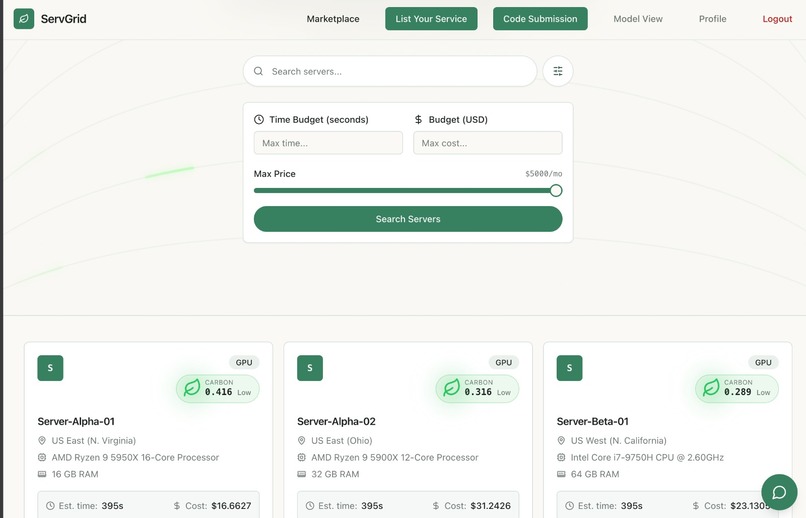Click location pin next to US East (N. Virginia)

click(42, 441)
